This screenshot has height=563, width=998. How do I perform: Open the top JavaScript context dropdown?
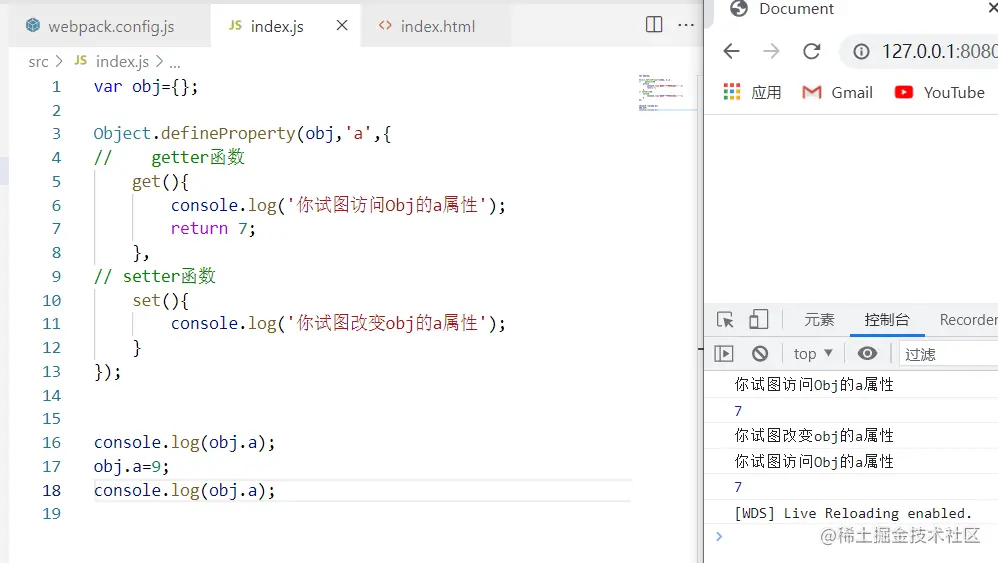click(813, 354)
